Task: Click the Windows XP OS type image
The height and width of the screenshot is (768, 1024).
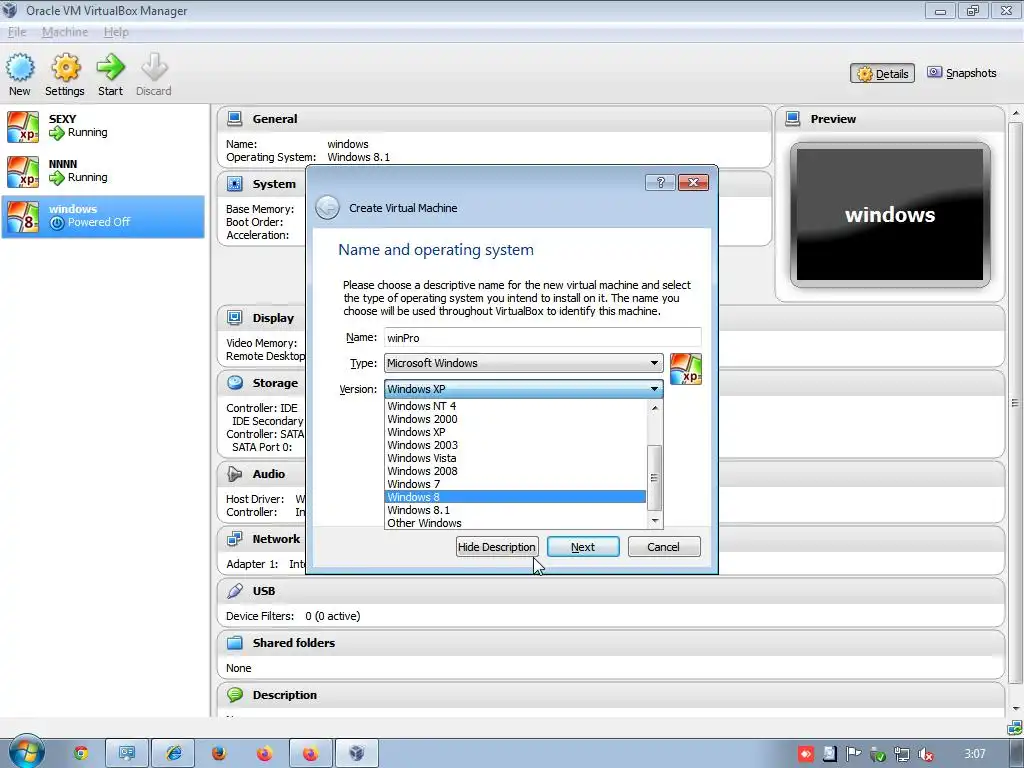Action: click(x=686, y=369)
